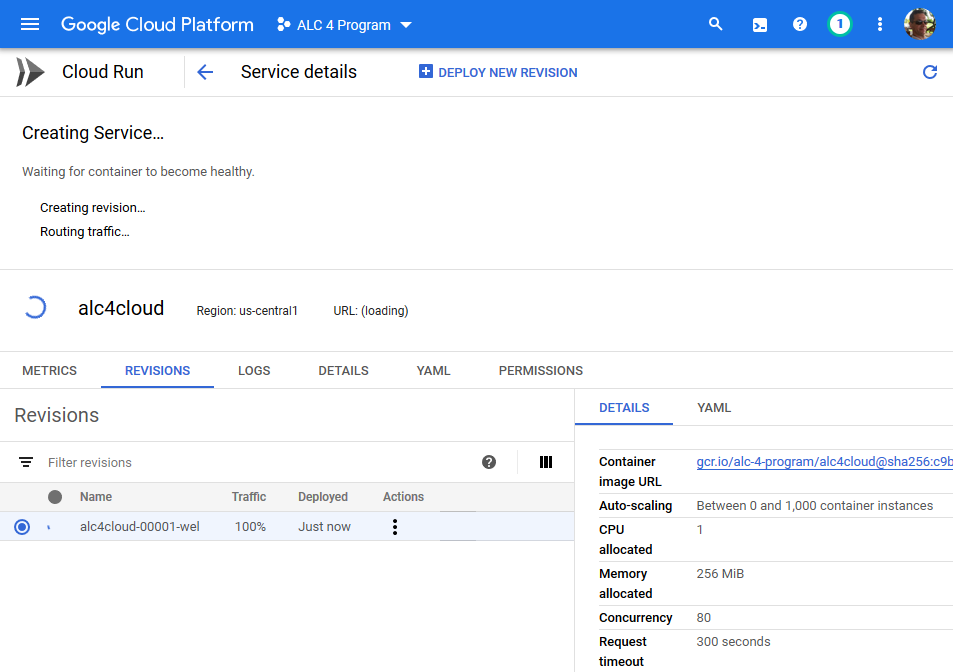953x672 pixels.
Task: Click the loading spinner beside alc4cloud
Action: [35, 307]
